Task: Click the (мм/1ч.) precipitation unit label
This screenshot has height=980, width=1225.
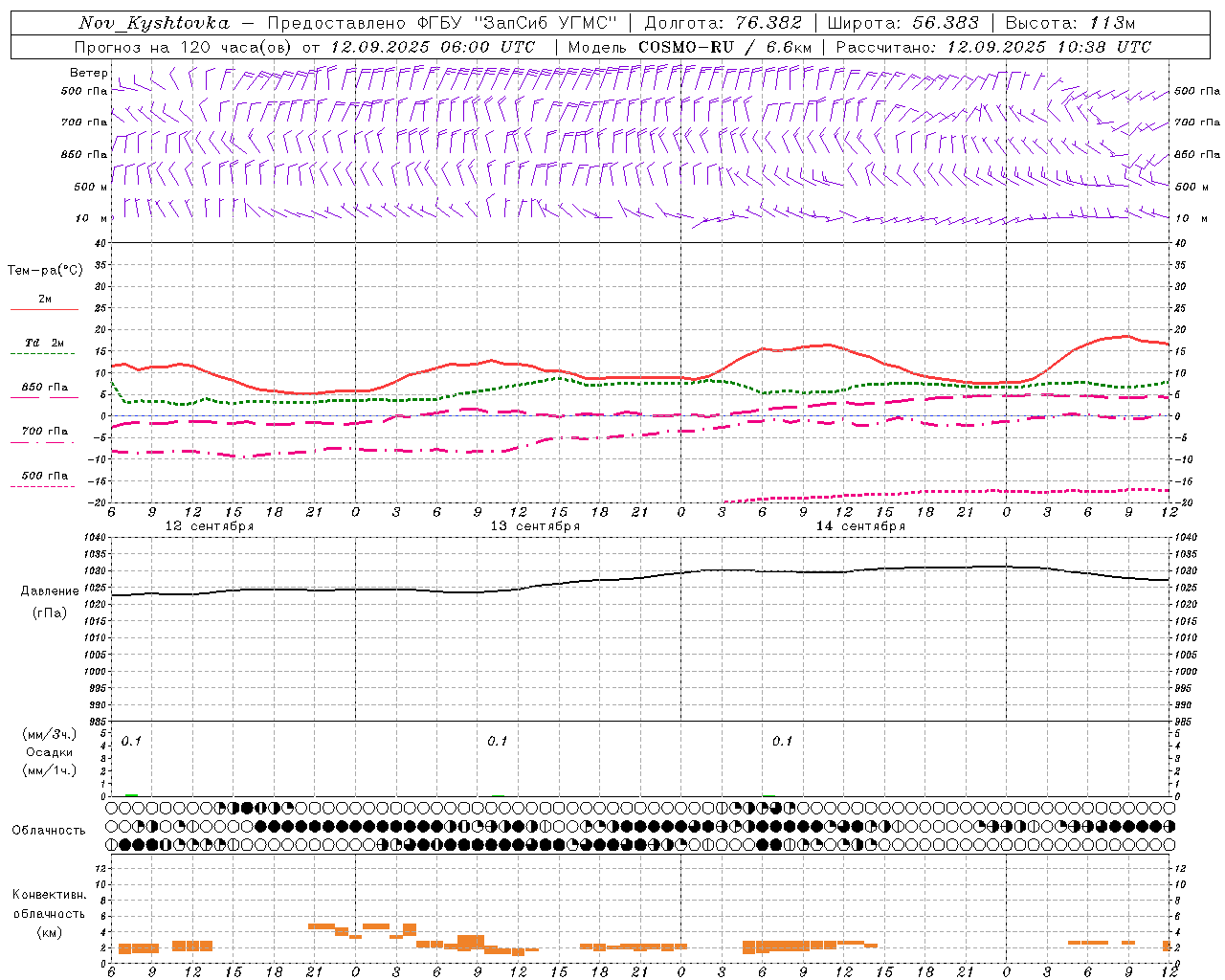Action: click(50, 770)
